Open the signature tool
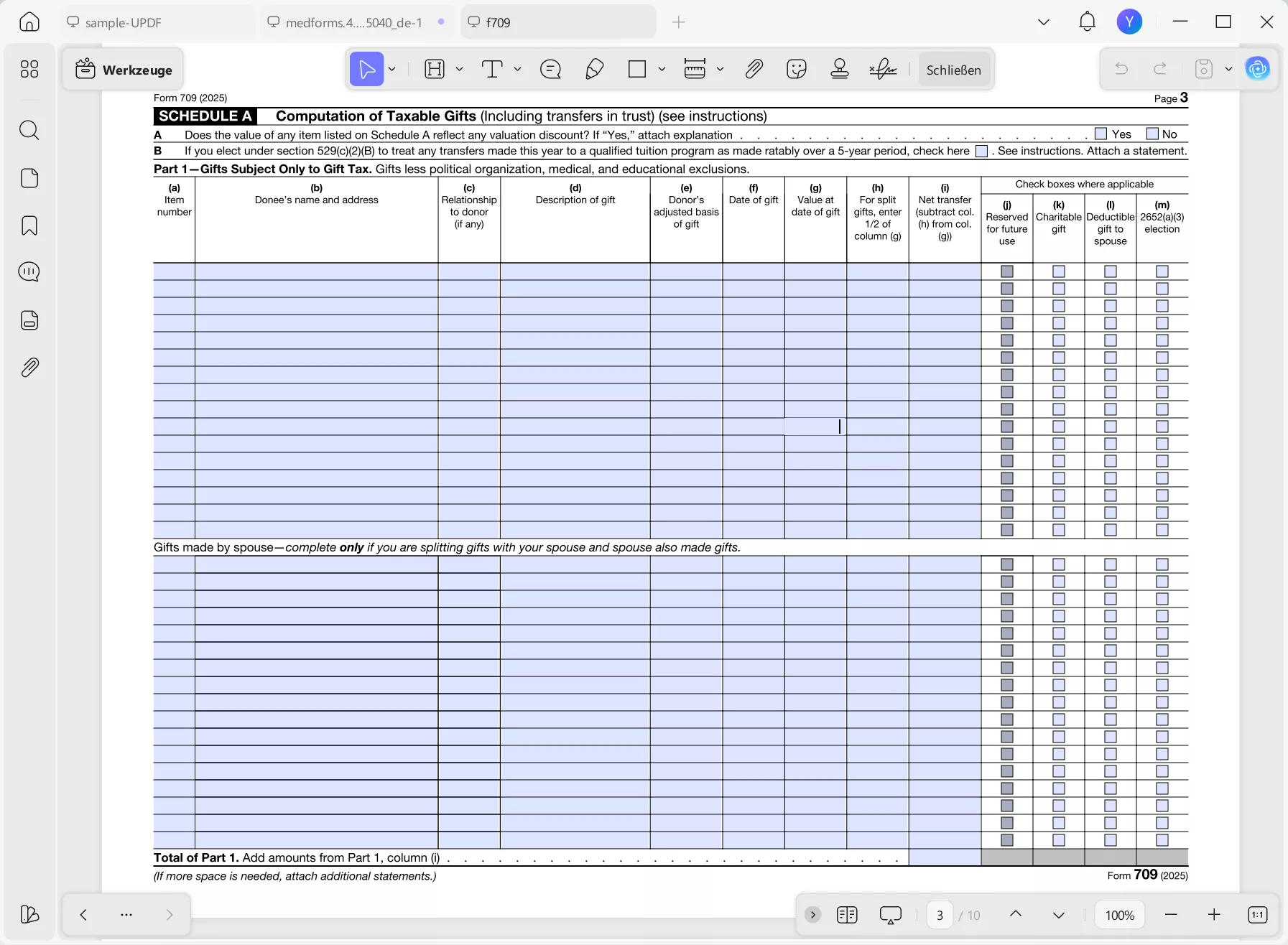Viewport: 1288px width, 945px height. click(883, 70)
